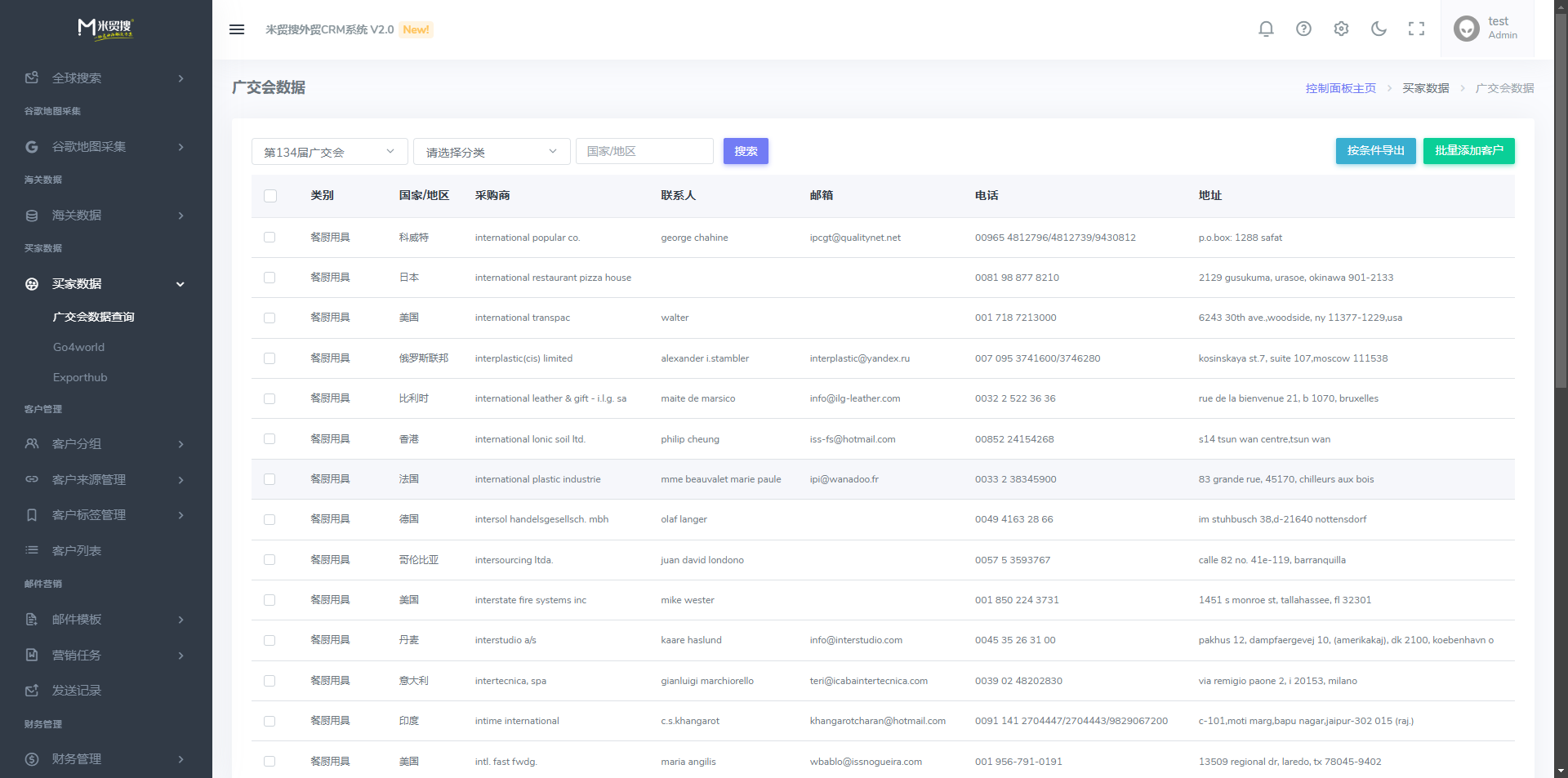Click the 营销任务 icon in sidebar
The width and height of the screenshot is (1568, 778).
click(x=32, y=655)
